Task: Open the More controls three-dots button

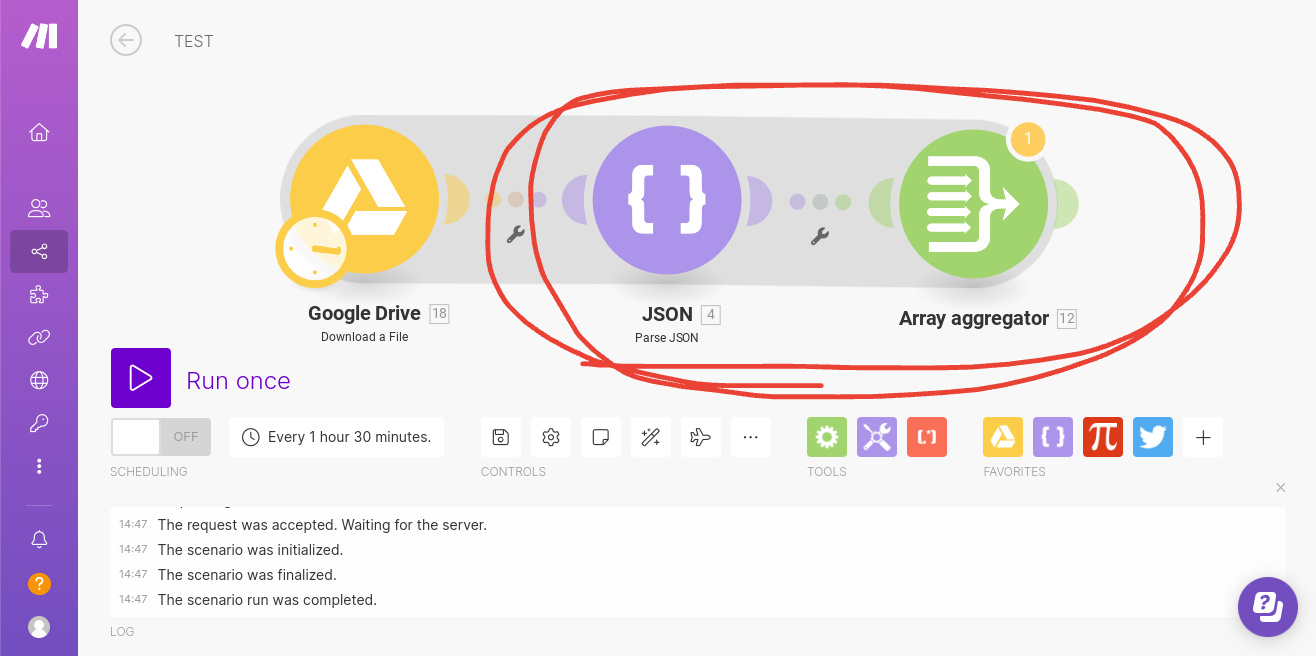Action: tap(751, 437)
